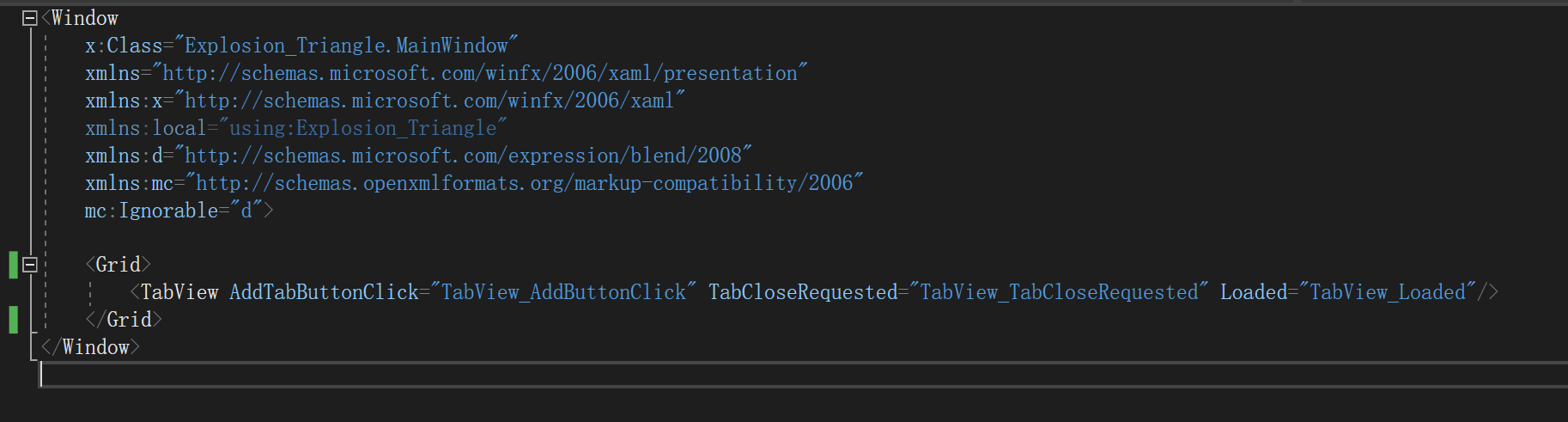Collapse the Window element outline node
1568x422 pixels.
pyautogui.click(x=30, y=18)
